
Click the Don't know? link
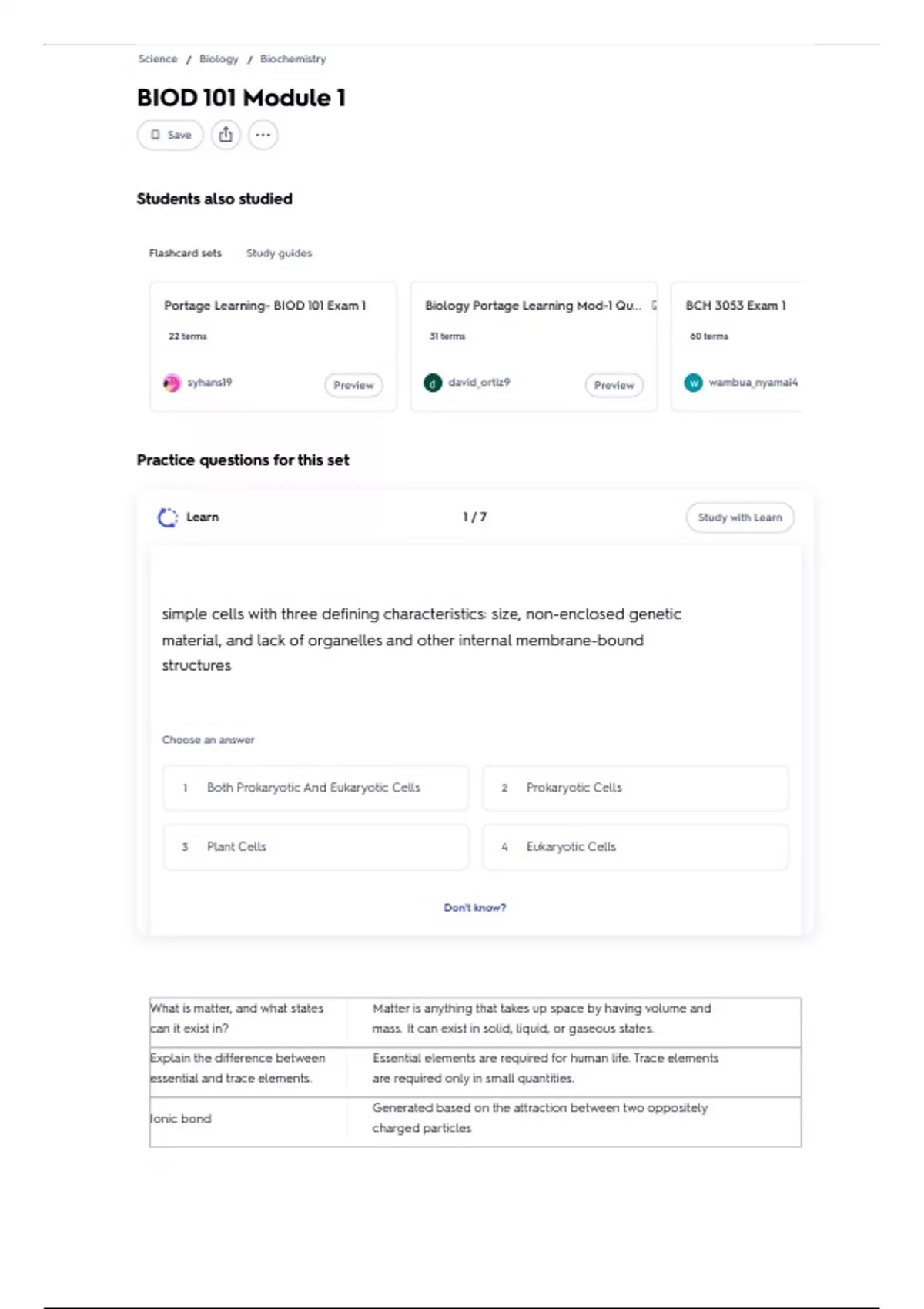tap(474, 908)
